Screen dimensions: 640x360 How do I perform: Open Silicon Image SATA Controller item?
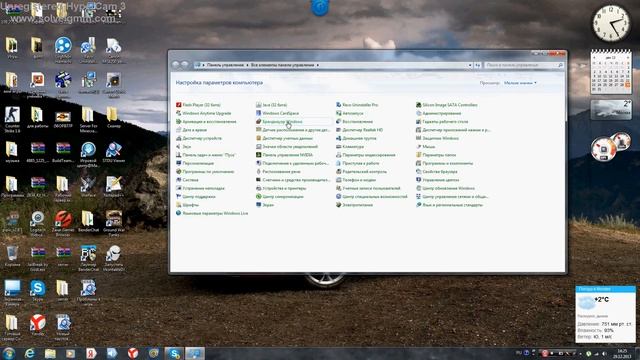pos(447,105)
